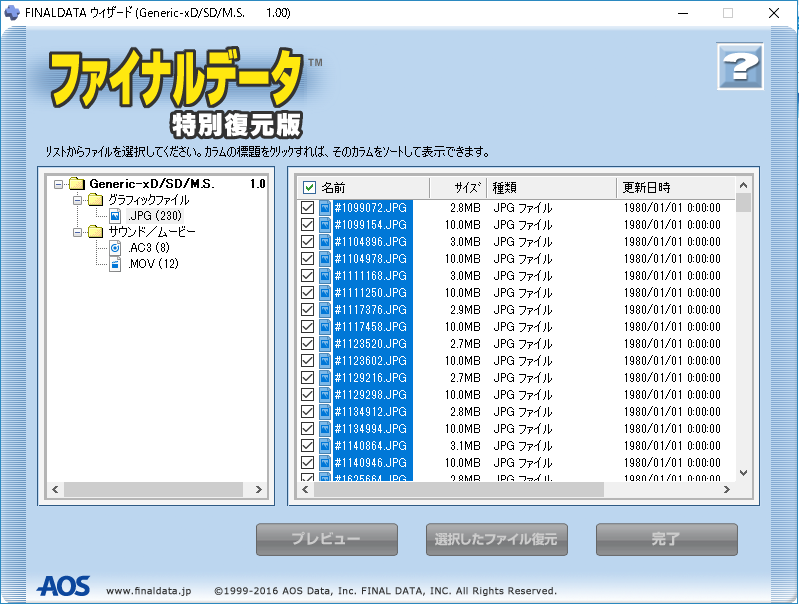Screen dimensions: 799x604
Task: Uncheck the checkbox for #1104896.JPG
Action: (307, 242)
